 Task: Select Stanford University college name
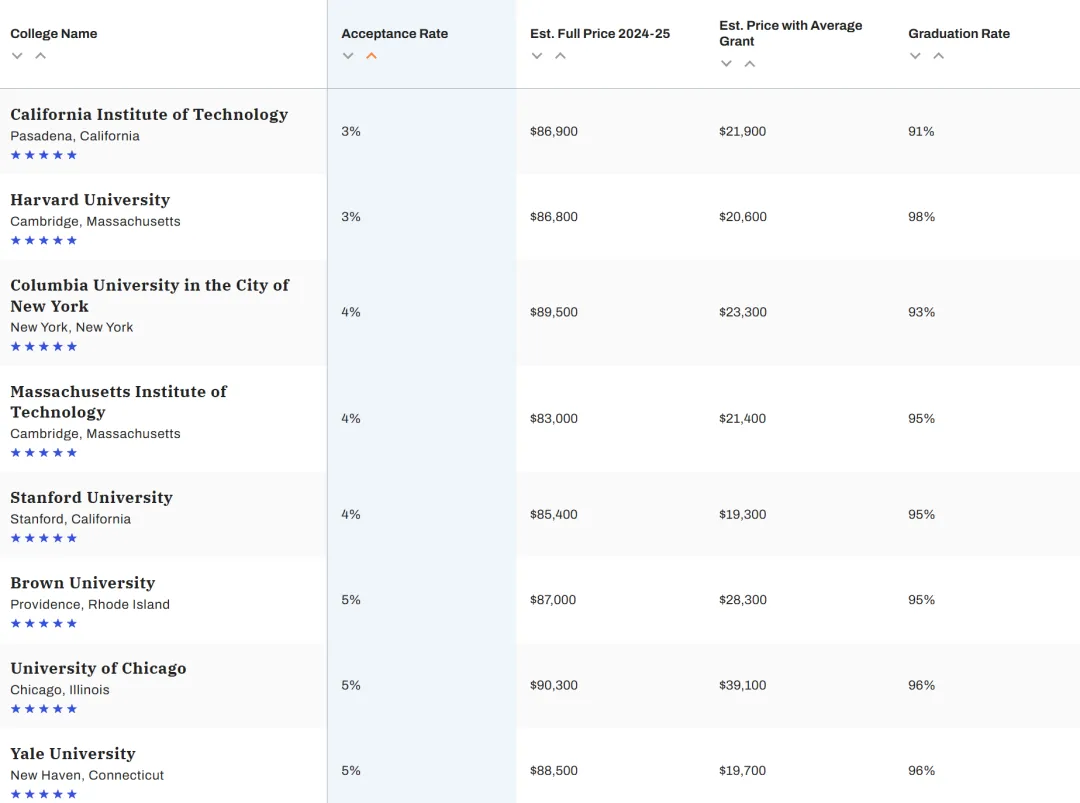point(92,497)
